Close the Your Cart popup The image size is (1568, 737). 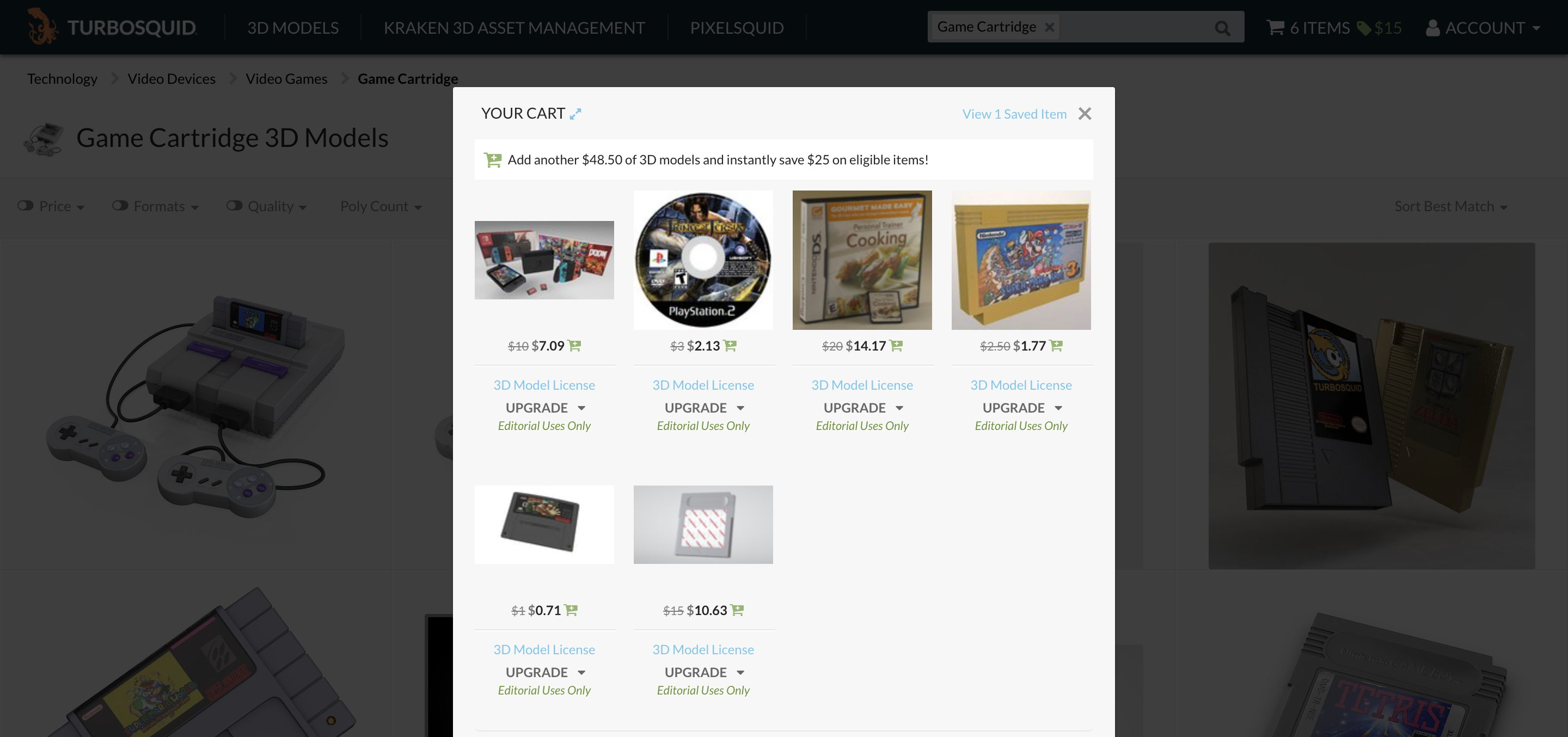pyautogui.click(x=1085, y=114)
